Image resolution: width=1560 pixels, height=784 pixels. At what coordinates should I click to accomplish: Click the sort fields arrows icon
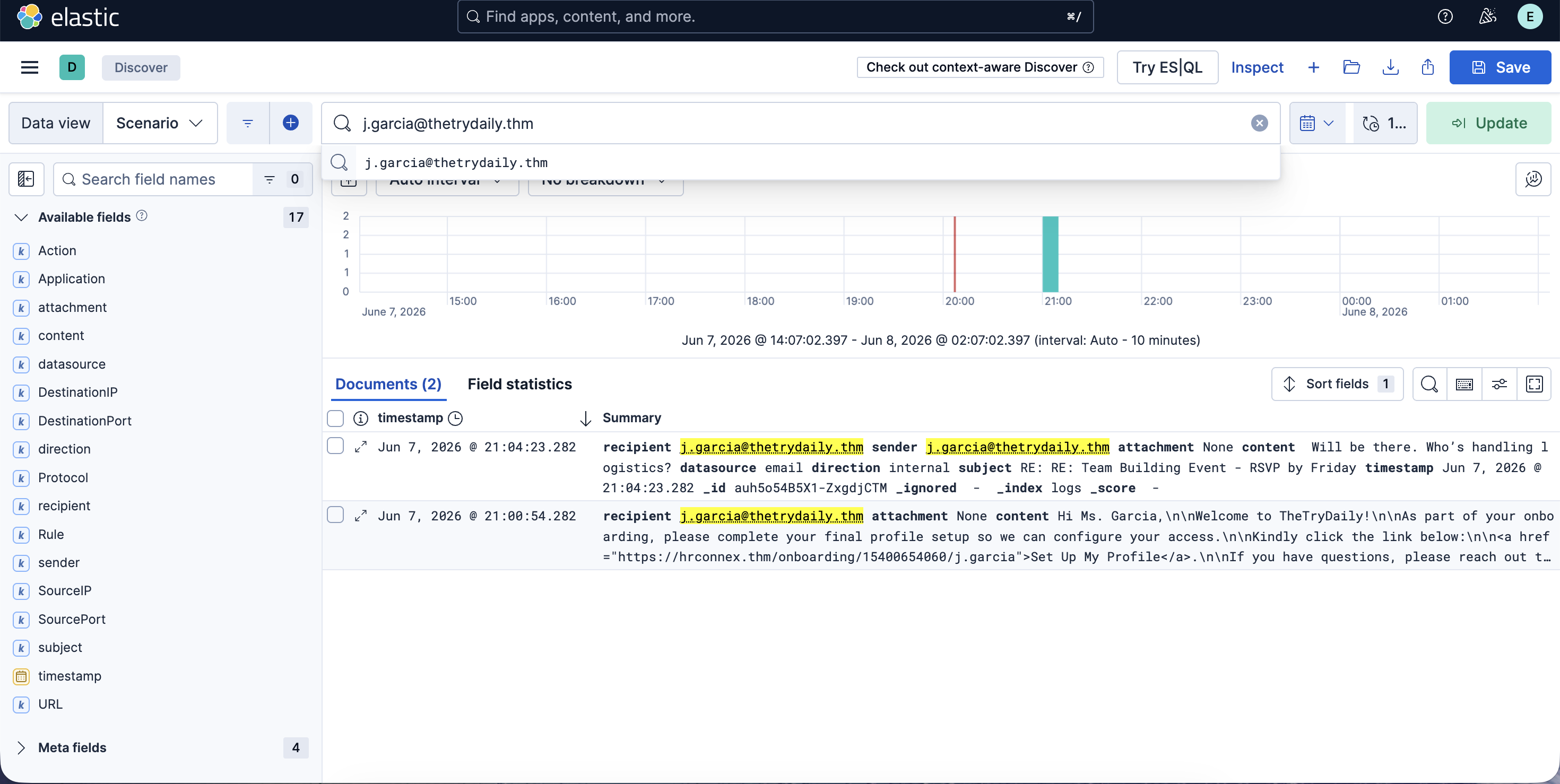[1289, 384]
